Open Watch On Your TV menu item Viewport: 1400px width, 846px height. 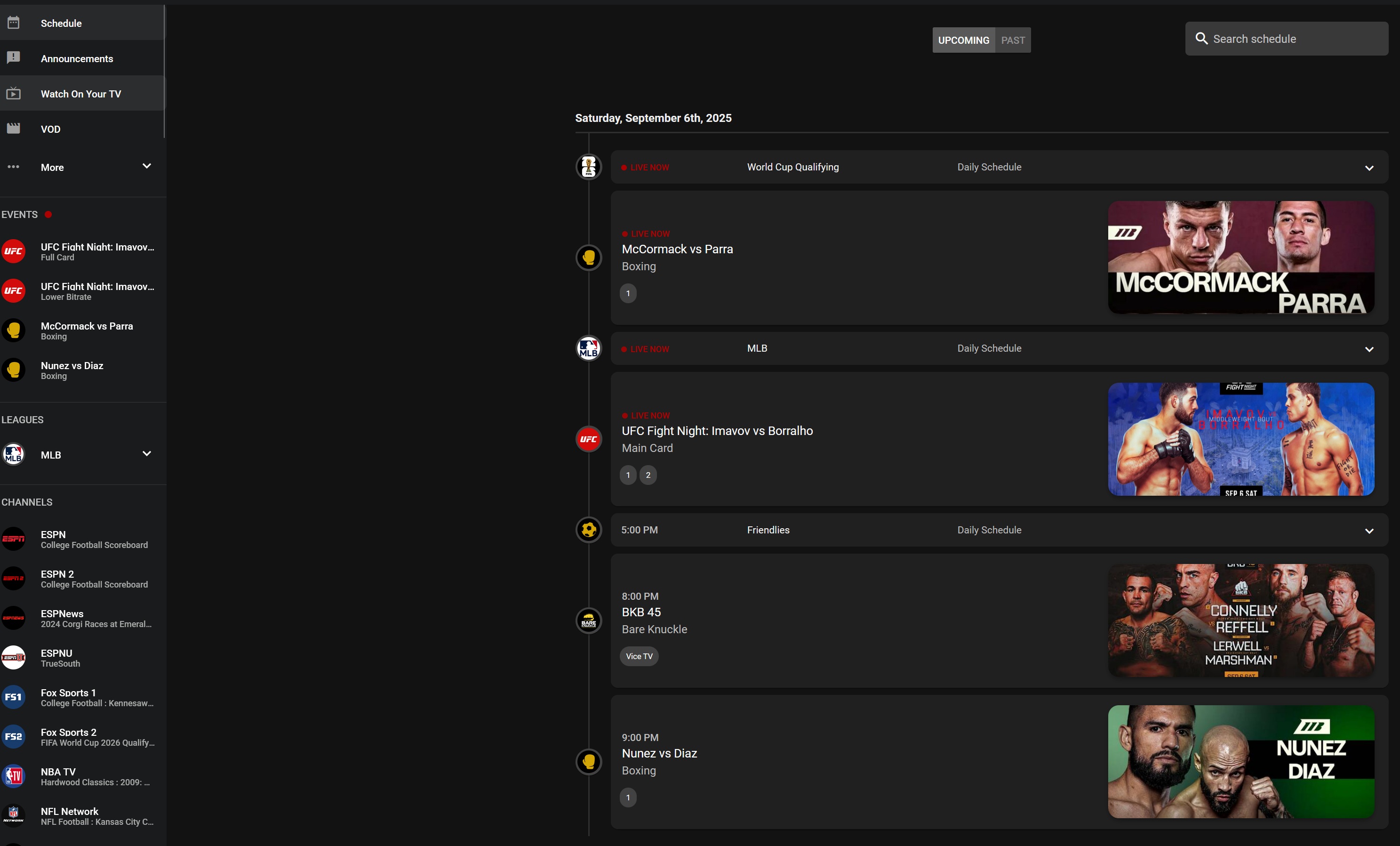click(82, 93)
